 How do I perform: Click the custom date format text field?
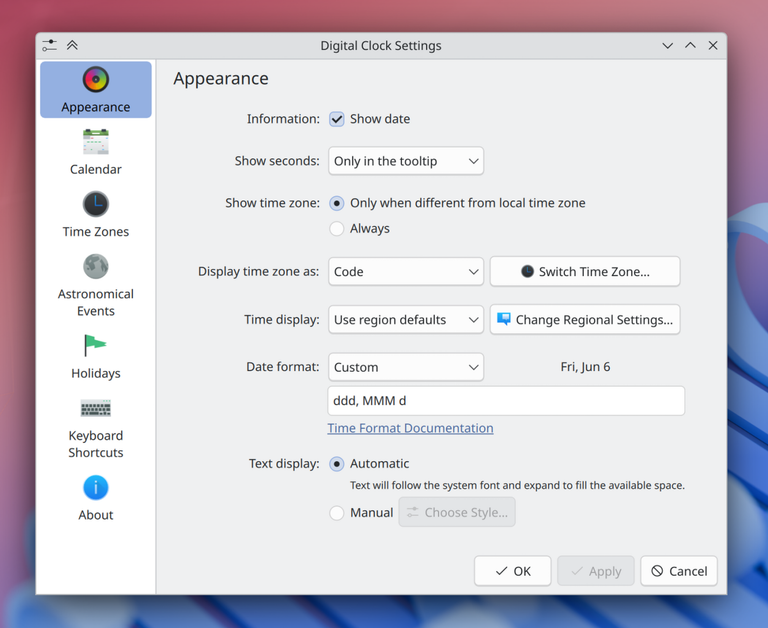tap(506, 401)
